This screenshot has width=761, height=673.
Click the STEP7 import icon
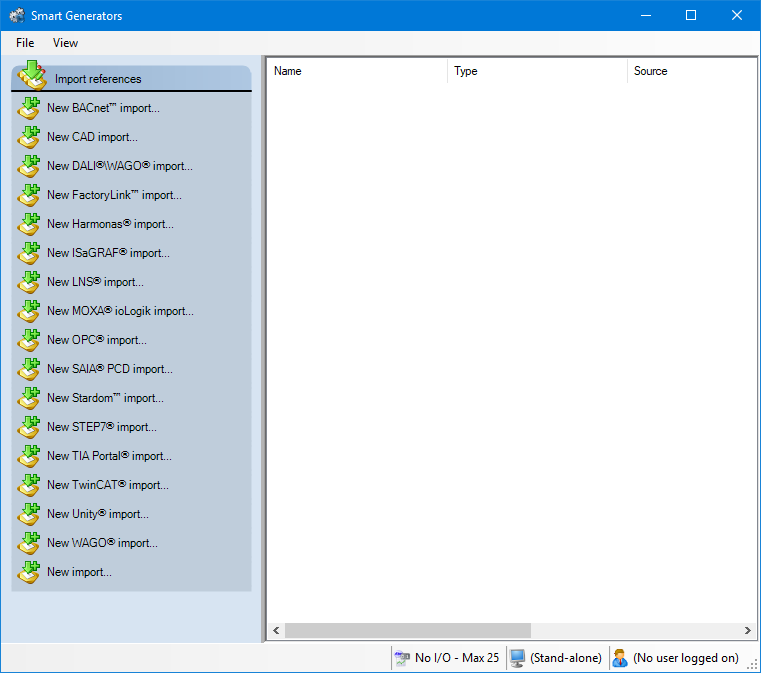(29, 427)
